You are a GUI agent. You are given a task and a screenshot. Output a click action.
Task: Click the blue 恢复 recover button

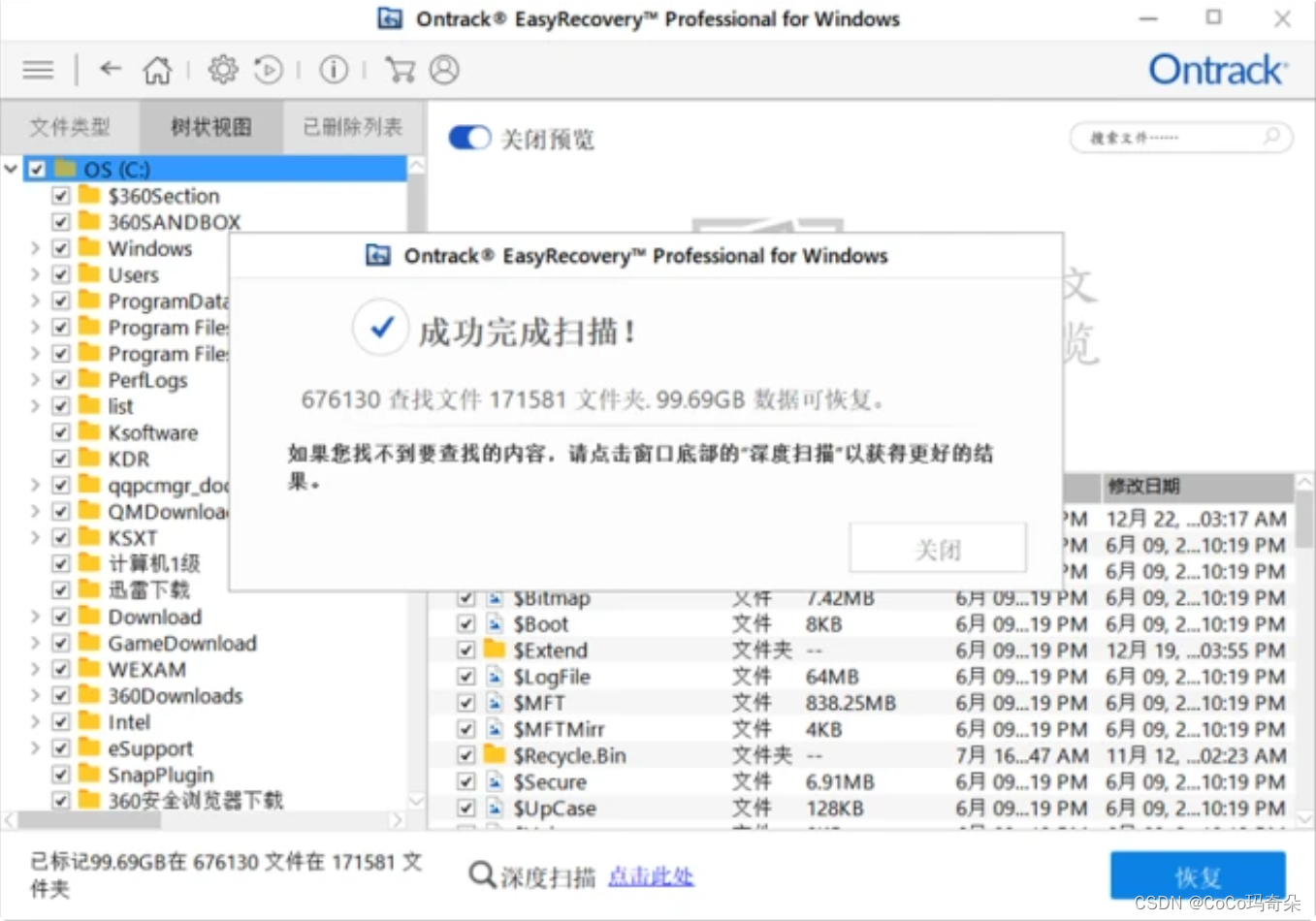1198,876
